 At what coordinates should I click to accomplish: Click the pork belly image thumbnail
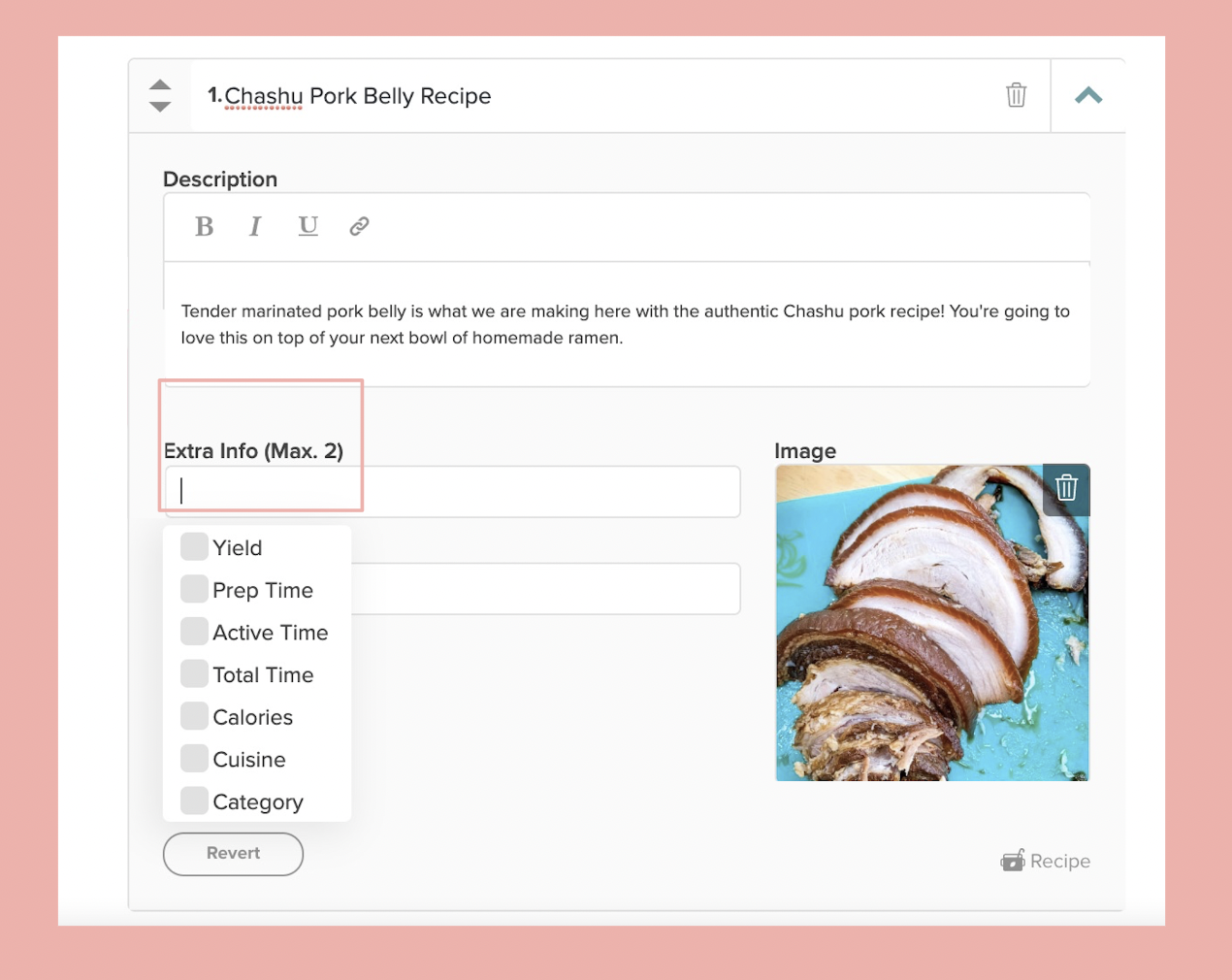pyautogui.click(x=932, y=623)
